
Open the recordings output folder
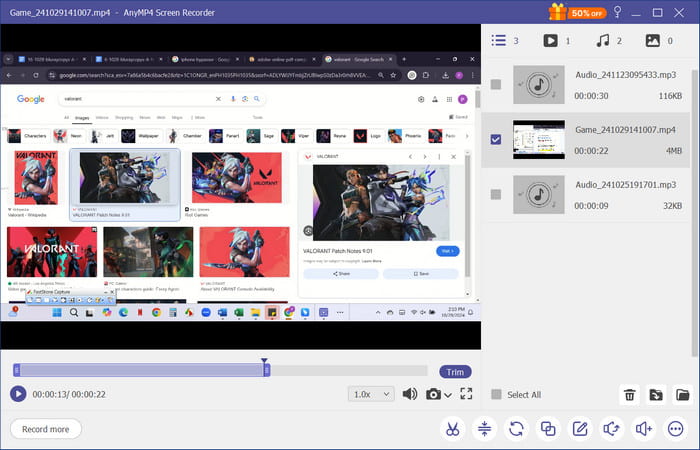(x=683, y=395)
